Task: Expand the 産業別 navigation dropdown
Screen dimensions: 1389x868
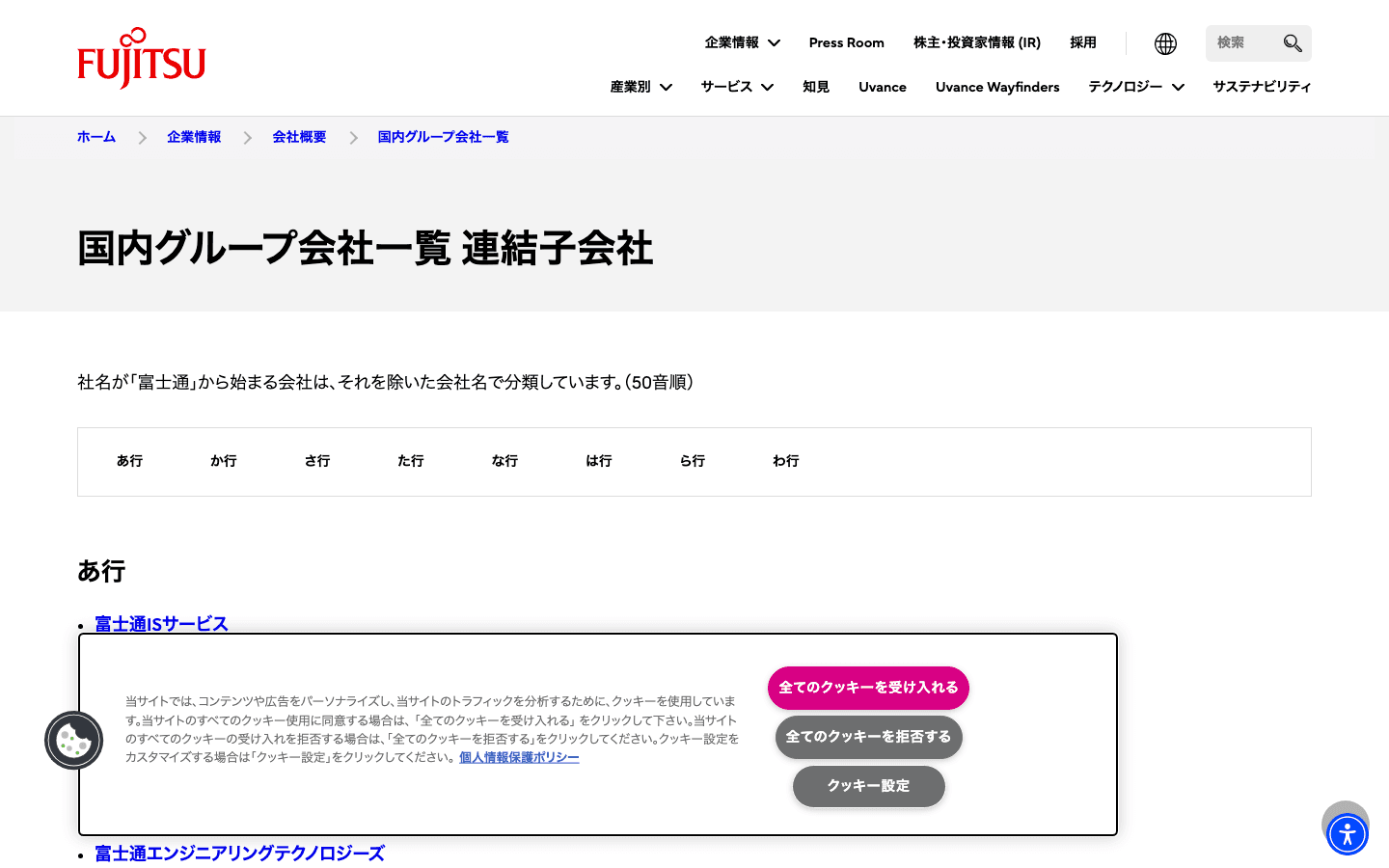Action: click(640, 87)
